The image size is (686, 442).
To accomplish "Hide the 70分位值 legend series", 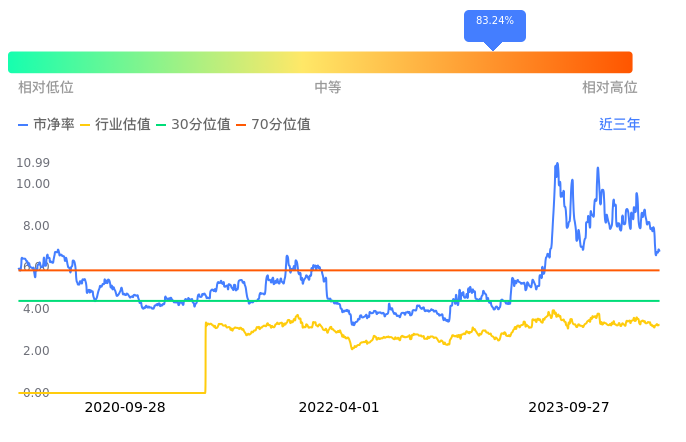I will (272, 125).
